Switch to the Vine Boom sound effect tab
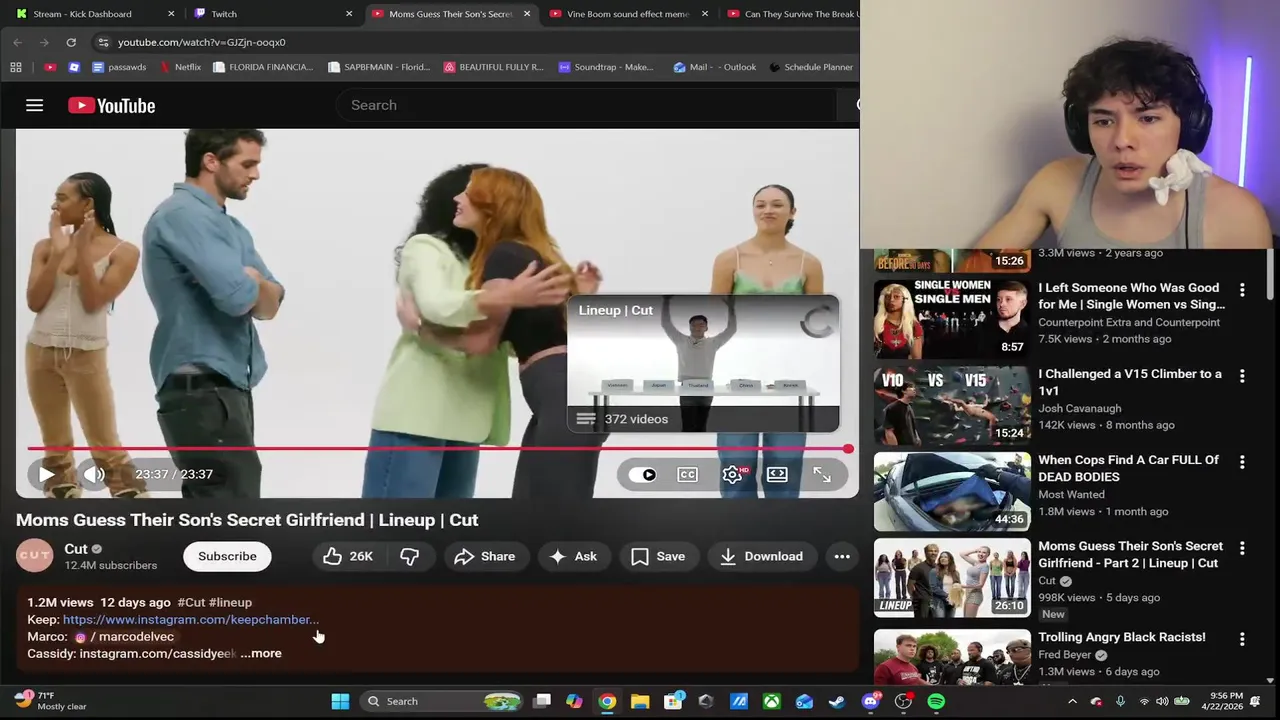 point(628,14)
